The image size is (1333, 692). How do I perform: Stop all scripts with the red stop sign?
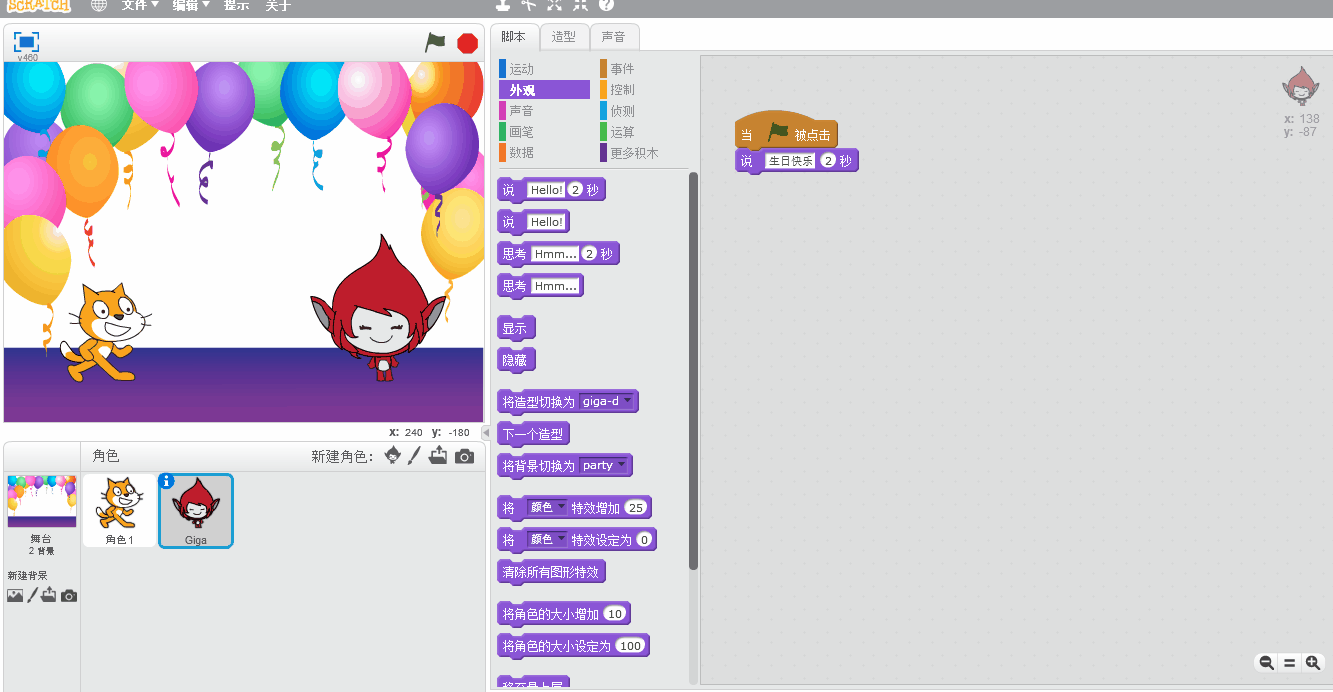coord(467,43)
